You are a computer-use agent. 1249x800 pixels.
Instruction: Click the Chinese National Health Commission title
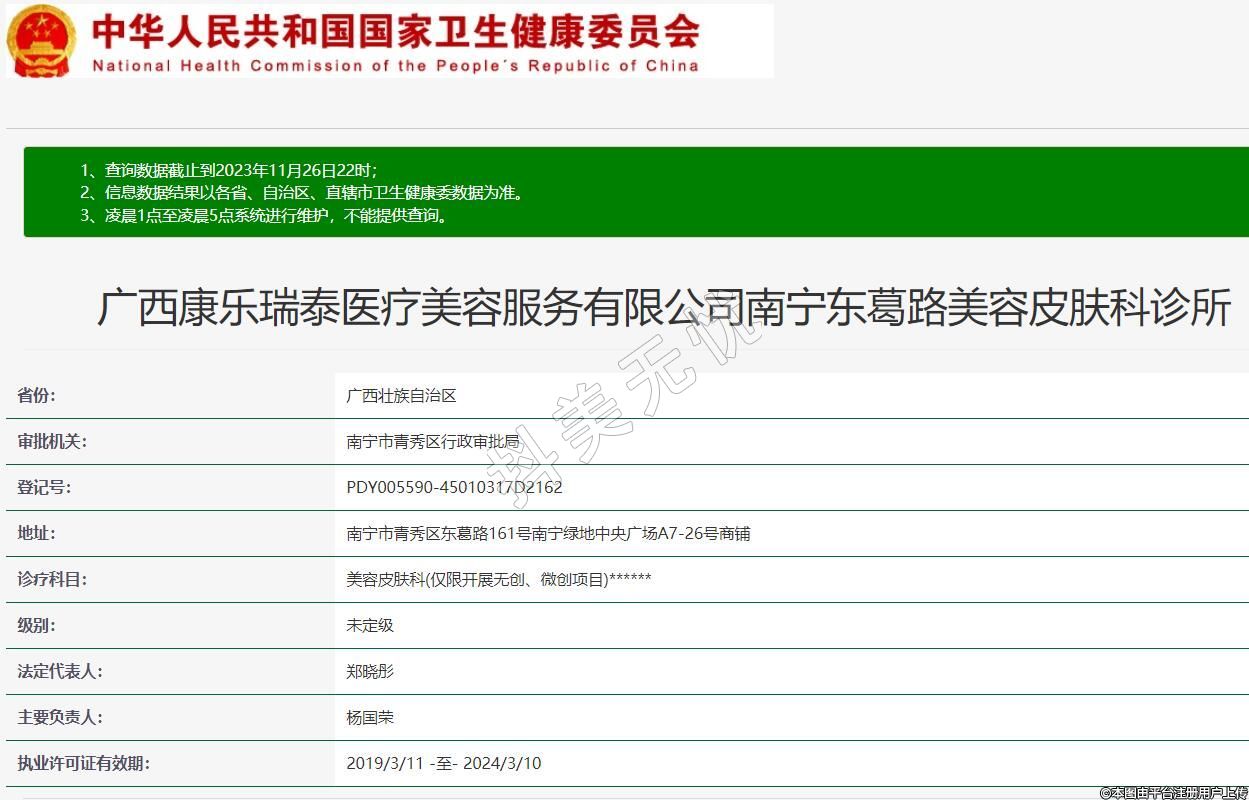395,31
